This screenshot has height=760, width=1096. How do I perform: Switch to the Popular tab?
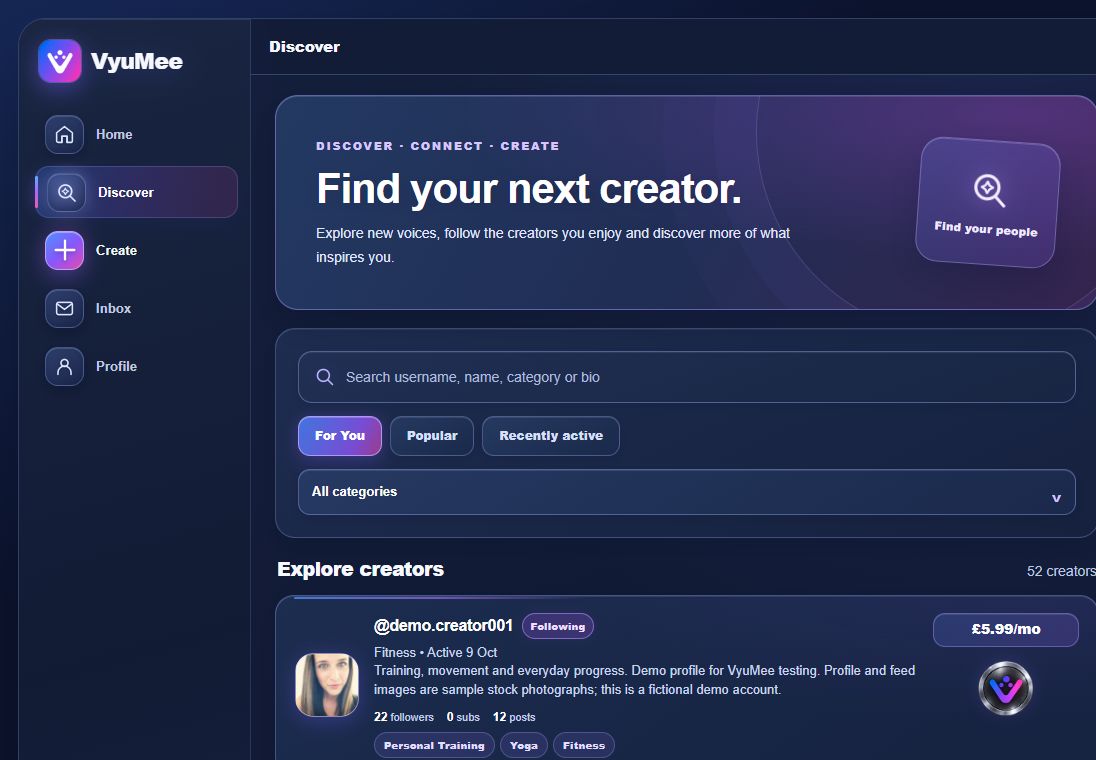click(432, 436)
